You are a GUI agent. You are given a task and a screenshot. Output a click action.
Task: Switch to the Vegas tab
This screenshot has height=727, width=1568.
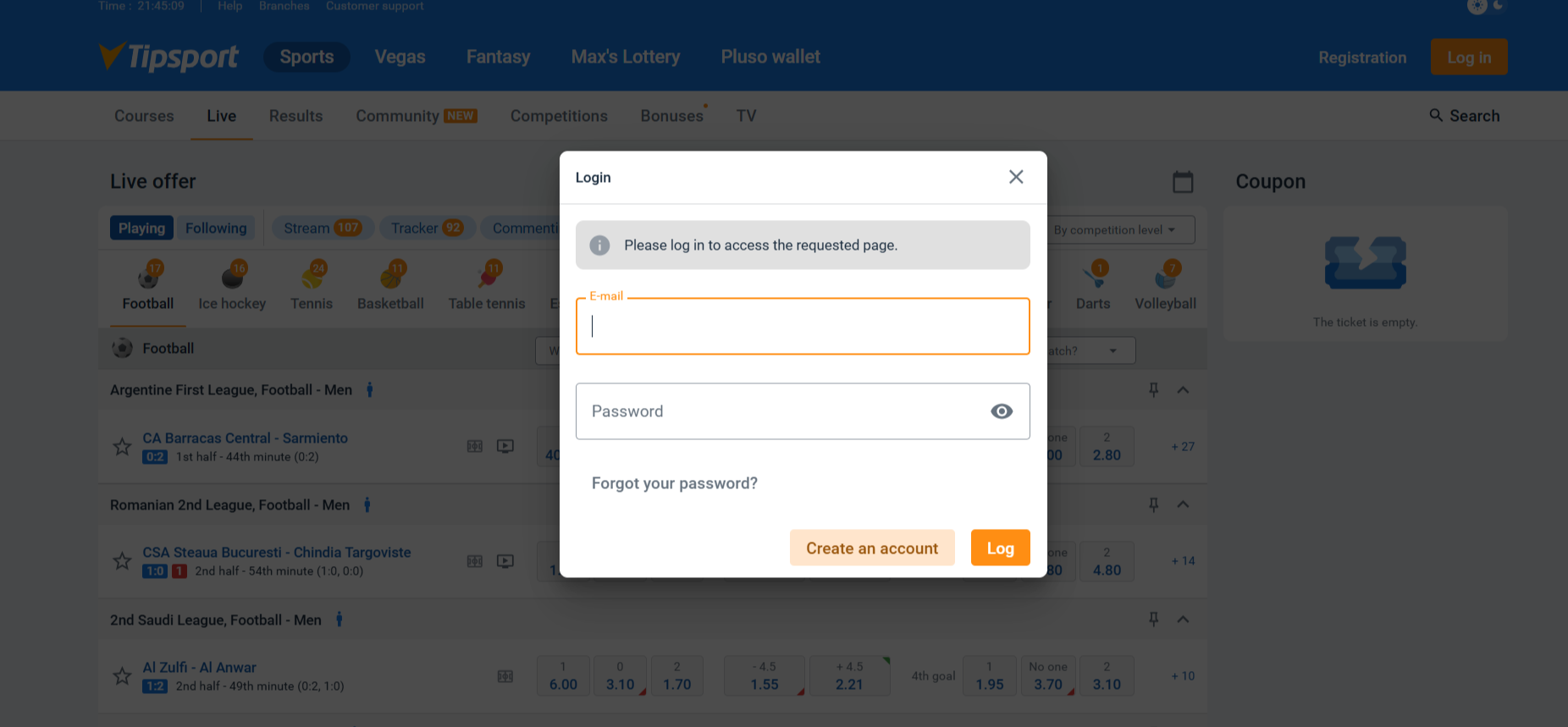coord(400,56)
